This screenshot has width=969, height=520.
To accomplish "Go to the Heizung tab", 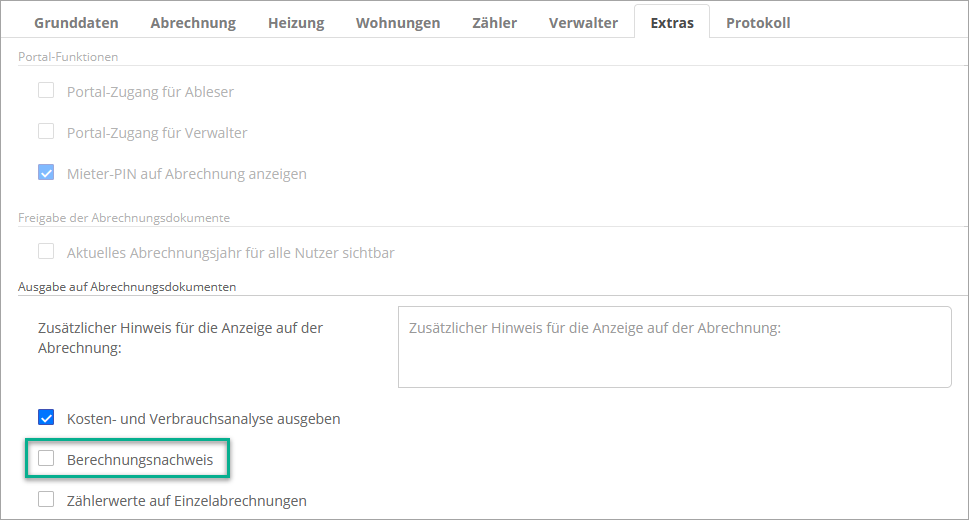I will pos(296,22).
